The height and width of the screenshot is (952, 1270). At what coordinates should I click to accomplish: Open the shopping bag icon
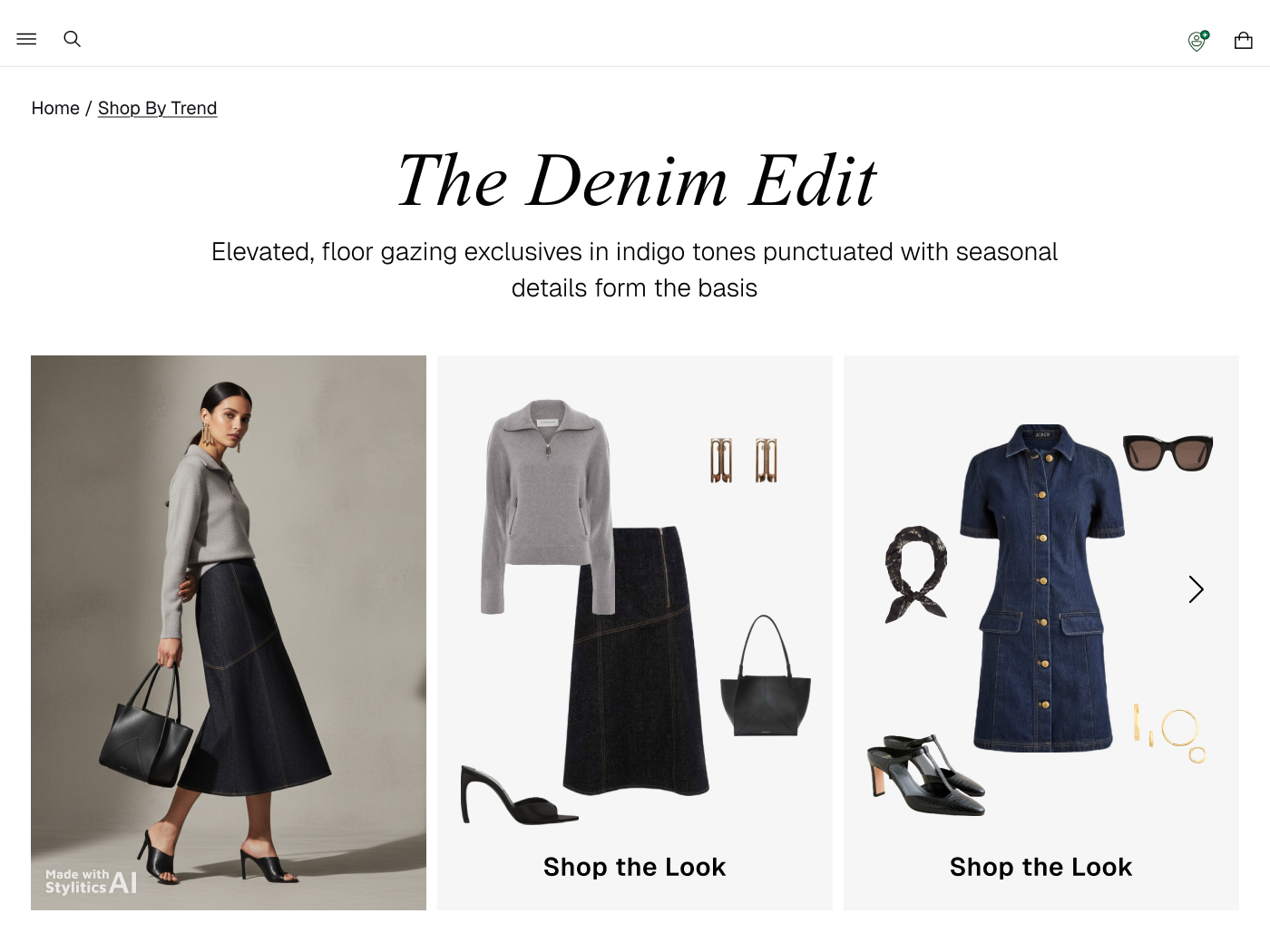[x=1244, y=40]
